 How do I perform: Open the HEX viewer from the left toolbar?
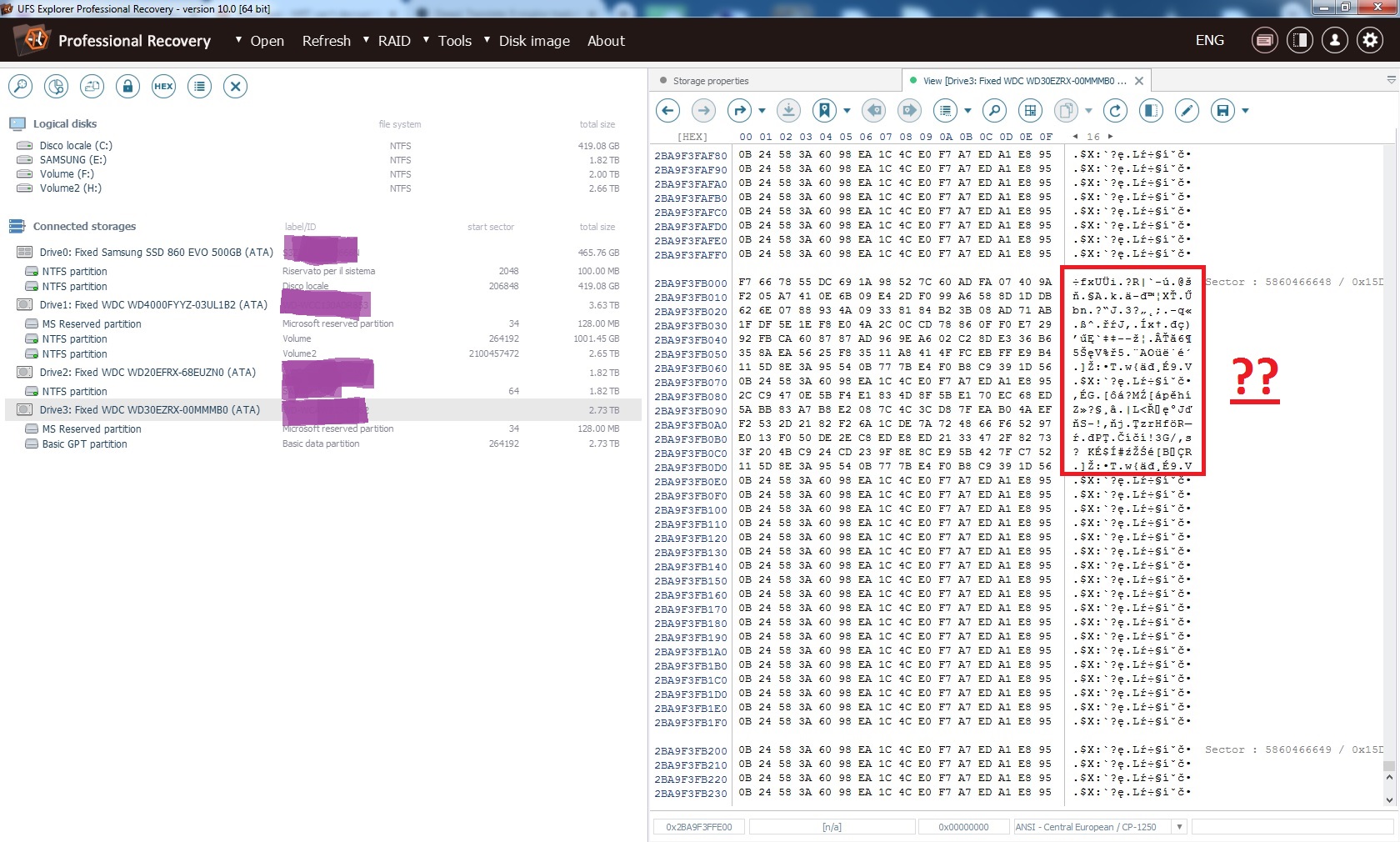click(164, 86)
